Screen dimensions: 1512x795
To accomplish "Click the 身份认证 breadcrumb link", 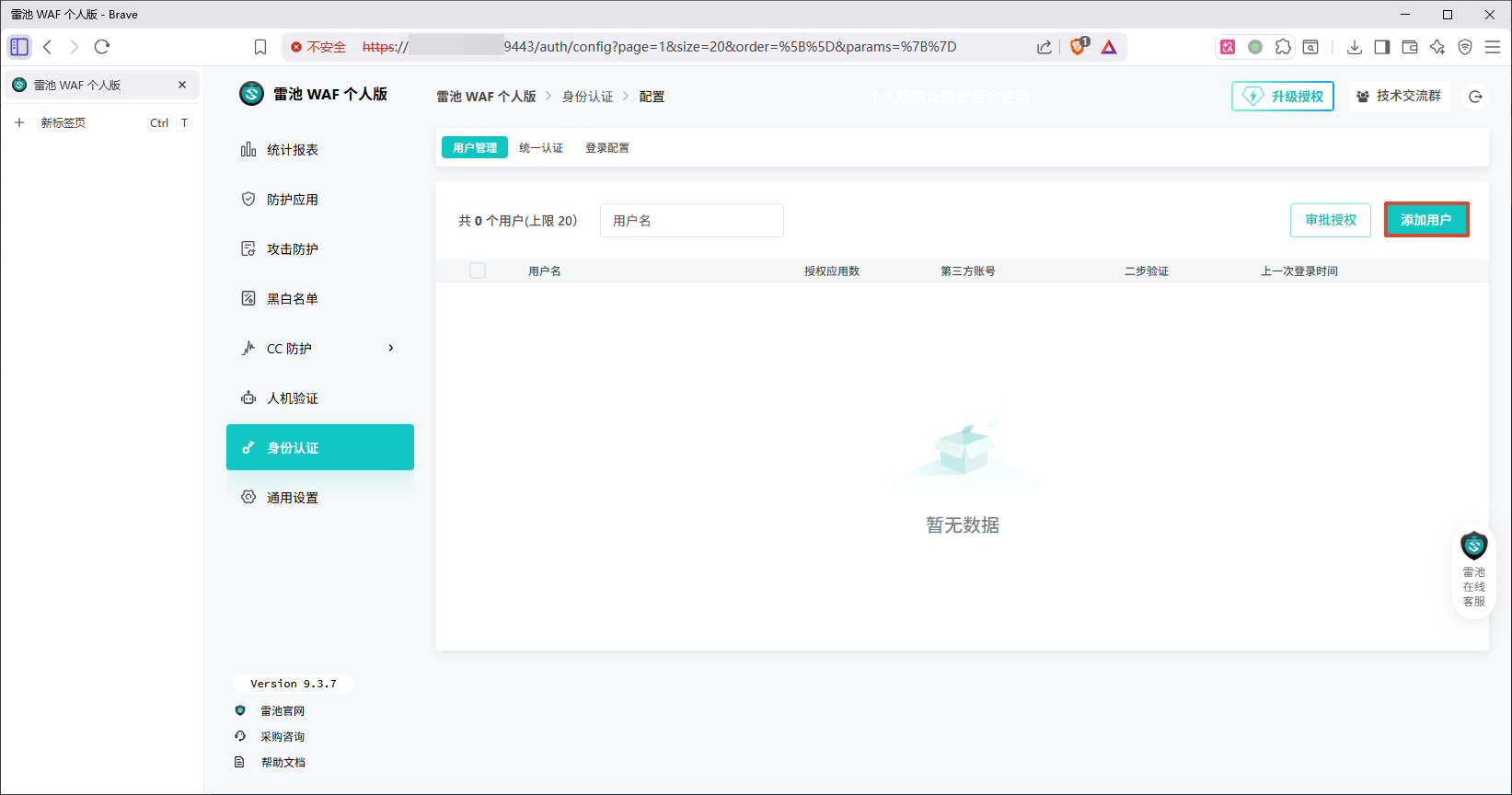I will pyautogui.click(x=588, y=97).
